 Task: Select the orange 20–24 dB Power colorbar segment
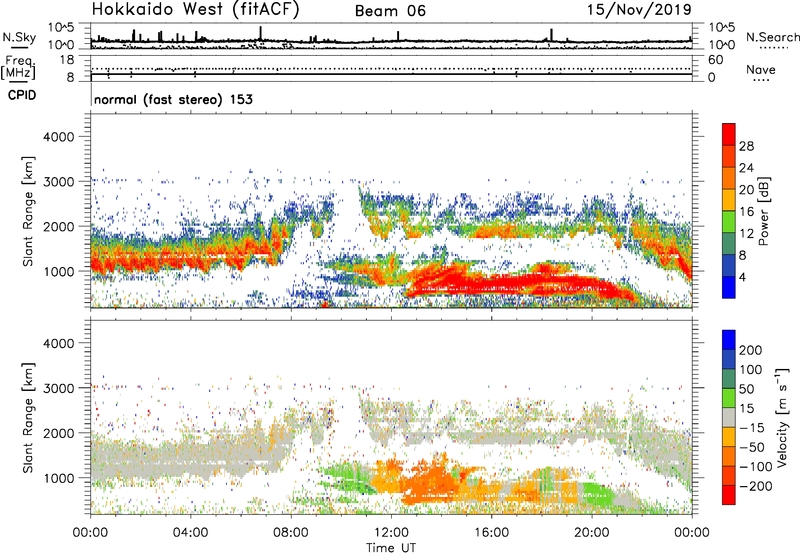pyautogui.click(x=729, y=178)
